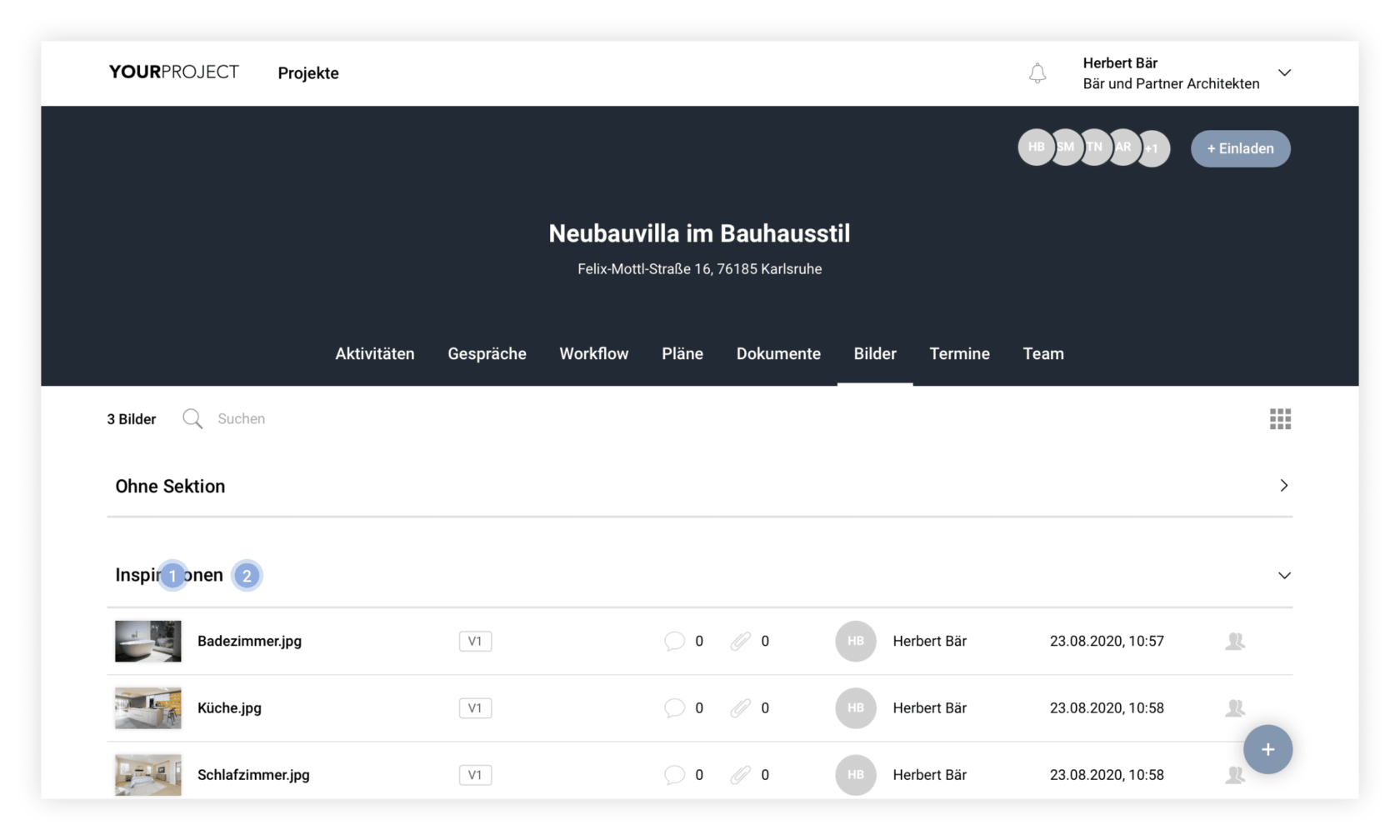Click the Einladen invite button
This screenshot has width=1400, height=840.
point(1240,149)
